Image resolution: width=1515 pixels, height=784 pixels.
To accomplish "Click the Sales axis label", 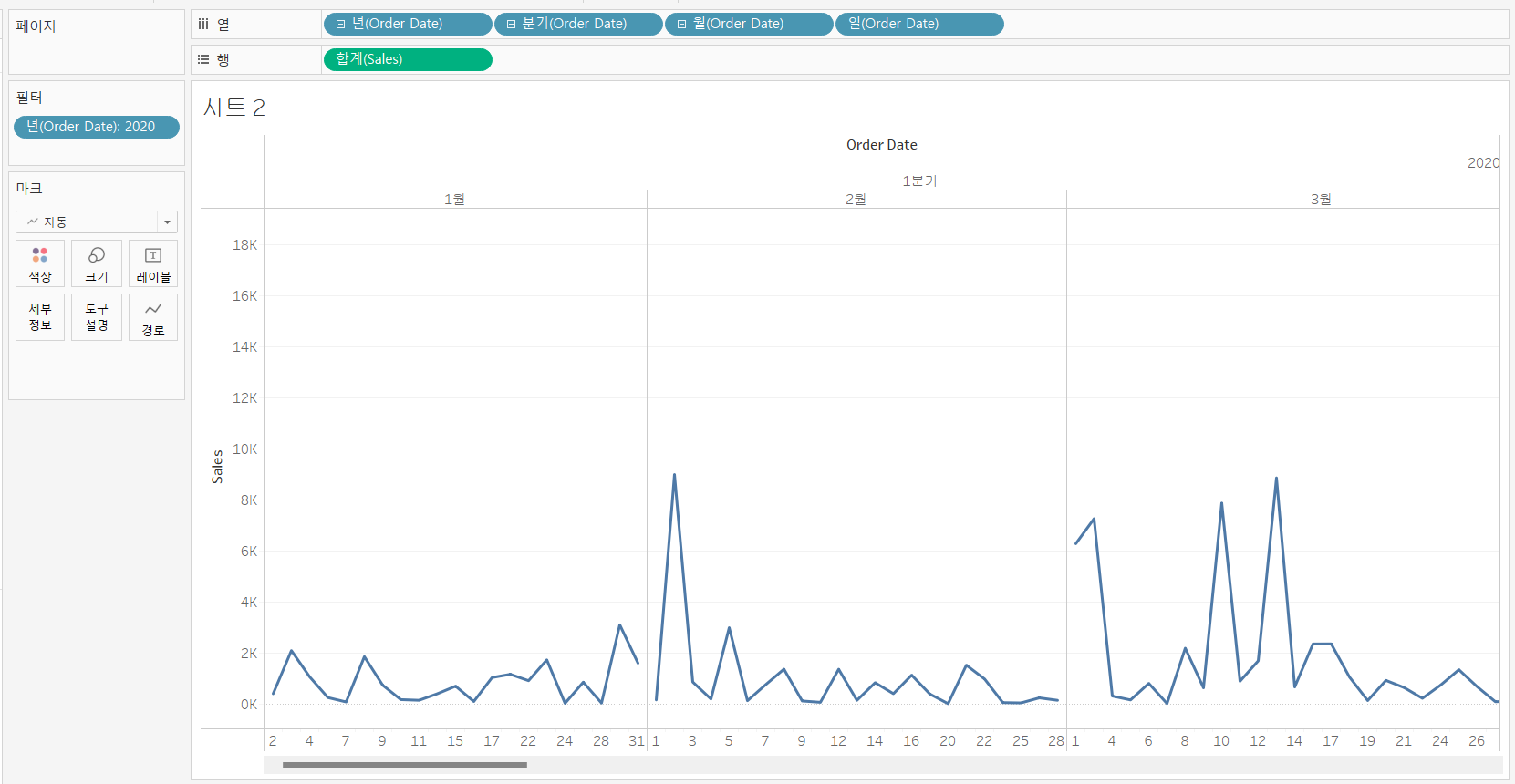I will pos(217,467).
